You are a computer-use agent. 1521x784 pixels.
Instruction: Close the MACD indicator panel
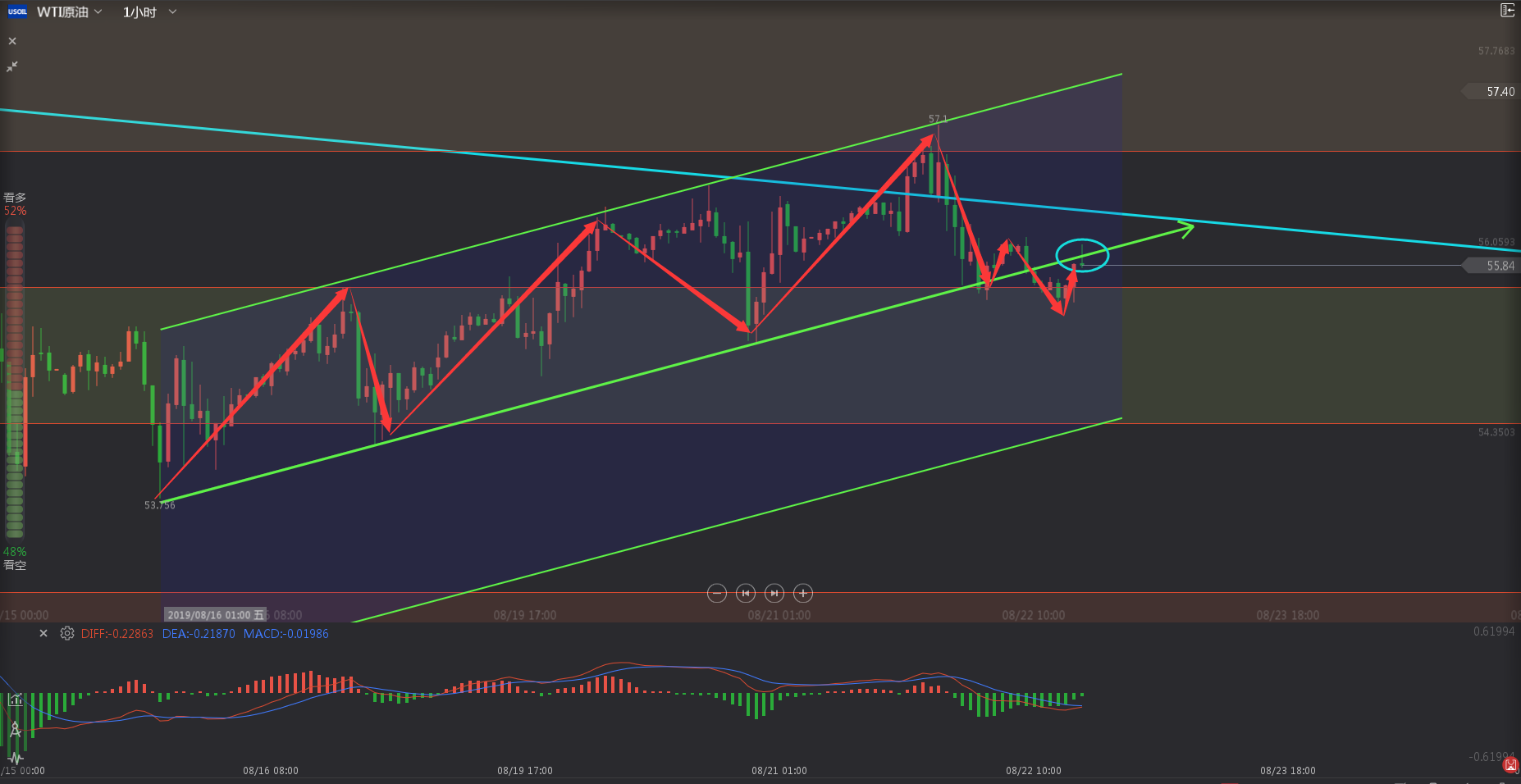(43, 633)
